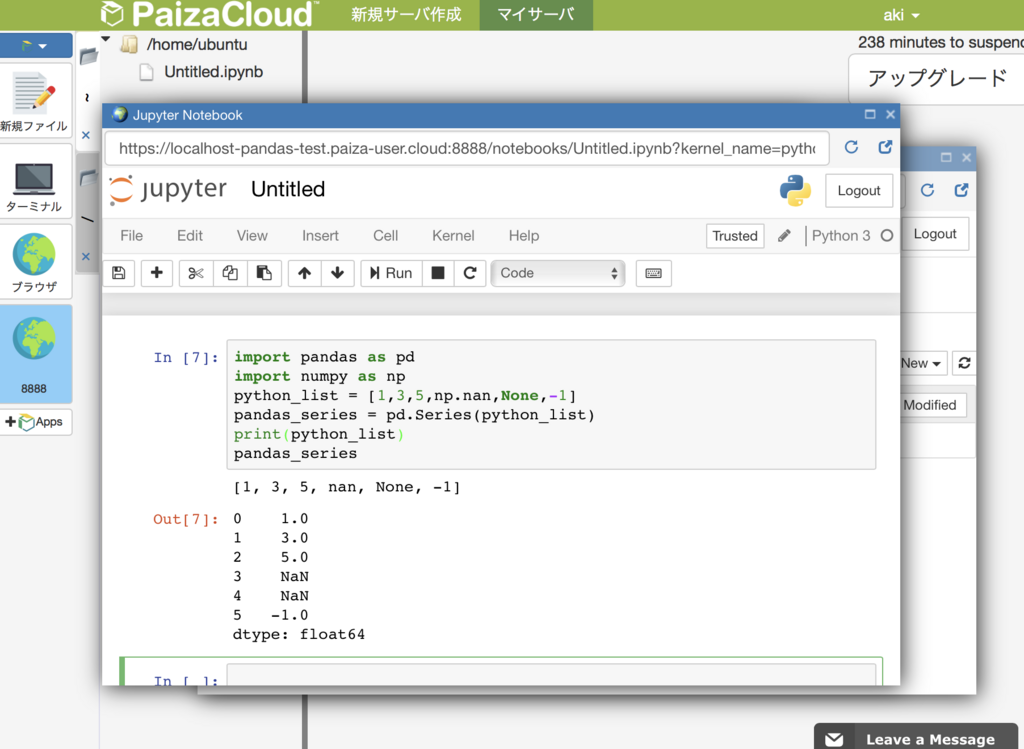Sort by Modified in background window
This screenshot has height=749, width=1024.
click(930, 405)
